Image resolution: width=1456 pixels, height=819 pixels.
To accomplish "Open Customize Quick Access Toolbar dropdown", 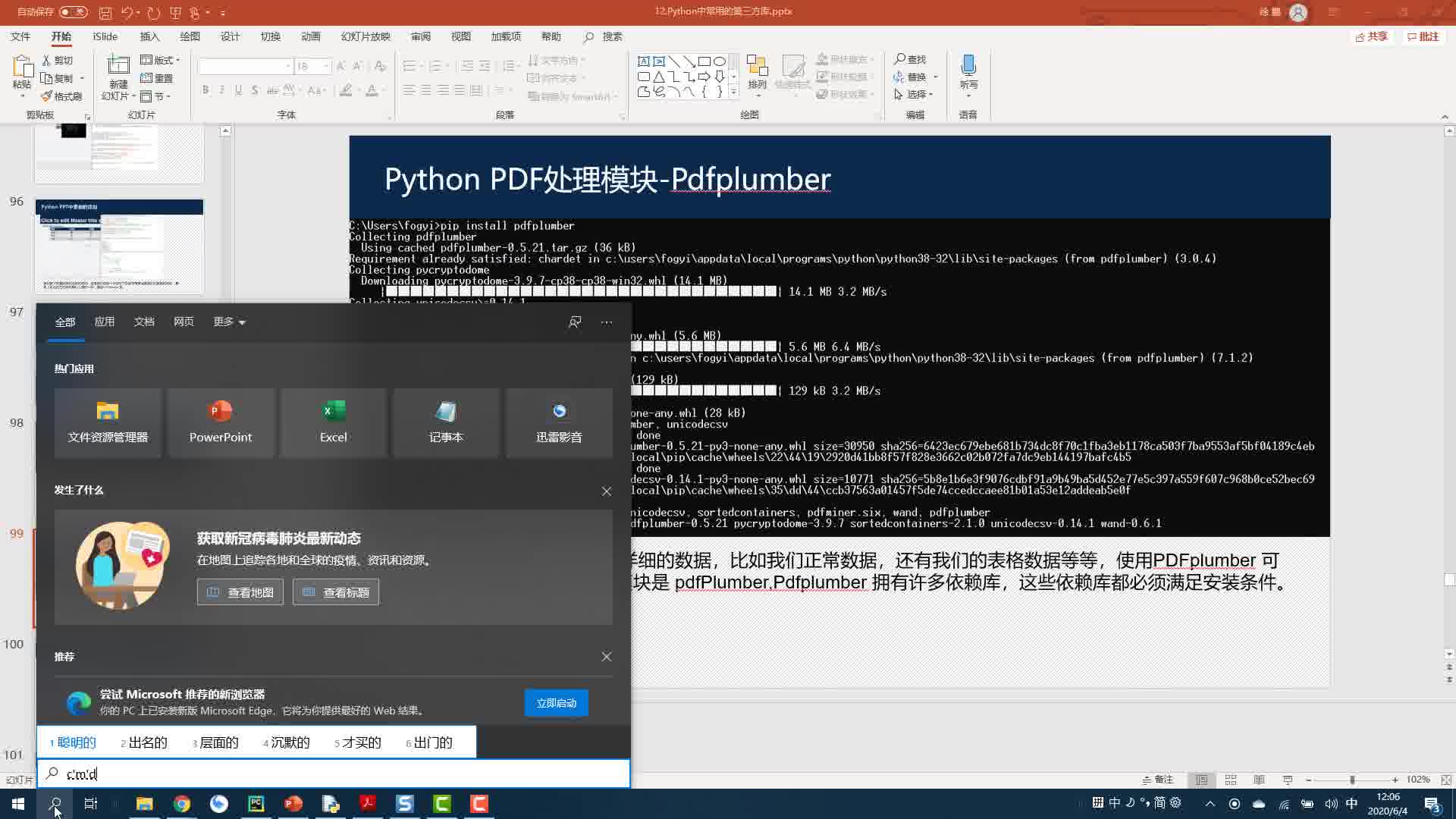I will pyautogui.click(x=223, y=13).
